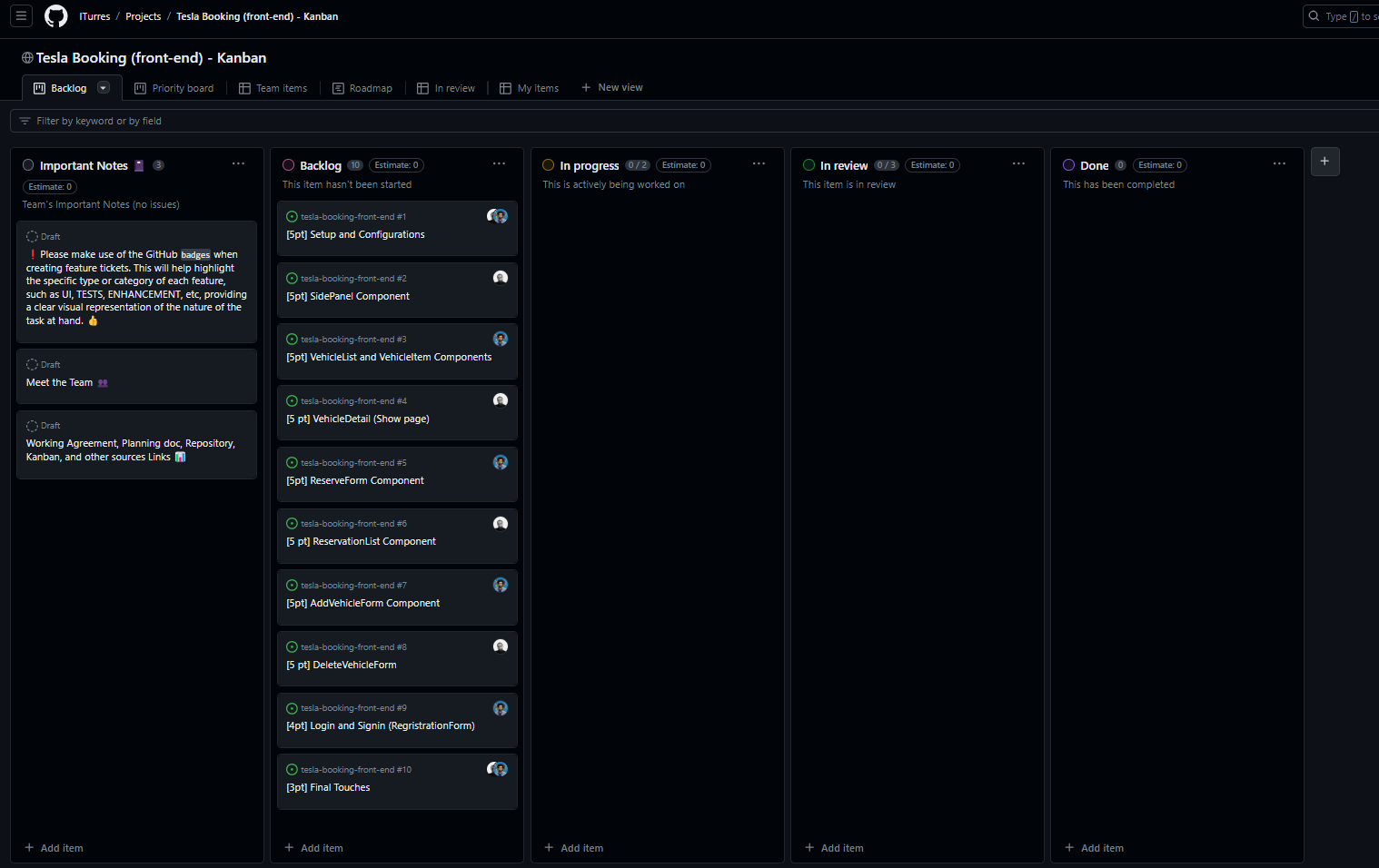The width and height of the screenshot is (1379, 868).
Task: Click draft icon on Meet the Team card
Action: pyautogui.click(x=32, y=364)
